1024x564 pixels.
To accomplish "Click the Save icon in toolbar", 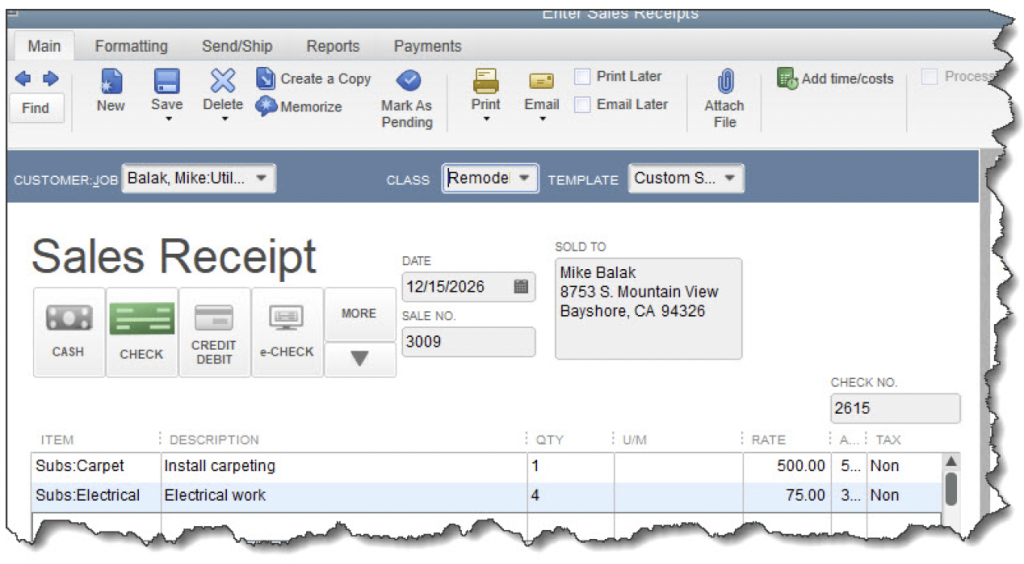I will point(167,82).
